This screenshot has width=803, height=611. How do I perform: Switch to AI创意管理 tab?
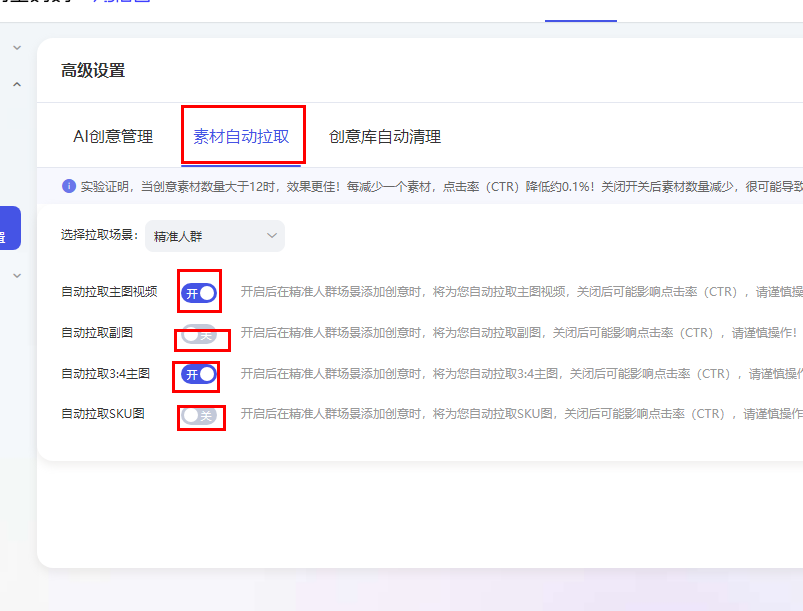[113, 137]
